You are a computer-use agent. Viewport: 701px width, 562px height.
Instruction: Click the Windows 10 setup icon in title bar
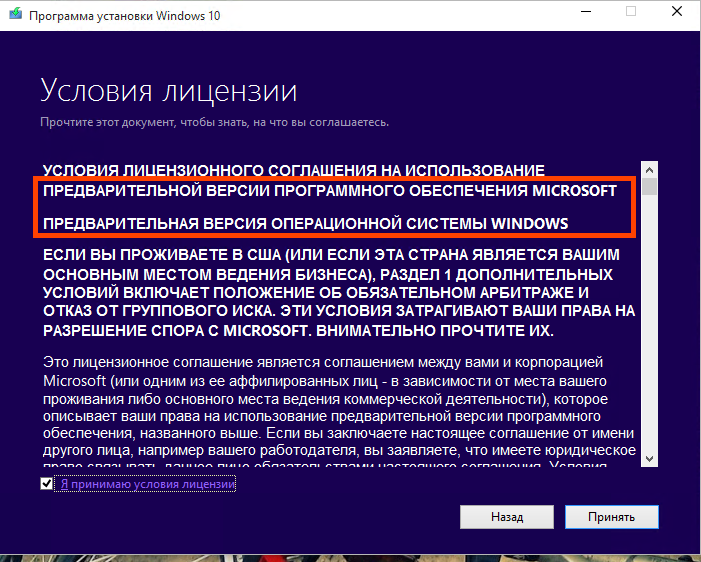tap(16, 13)
